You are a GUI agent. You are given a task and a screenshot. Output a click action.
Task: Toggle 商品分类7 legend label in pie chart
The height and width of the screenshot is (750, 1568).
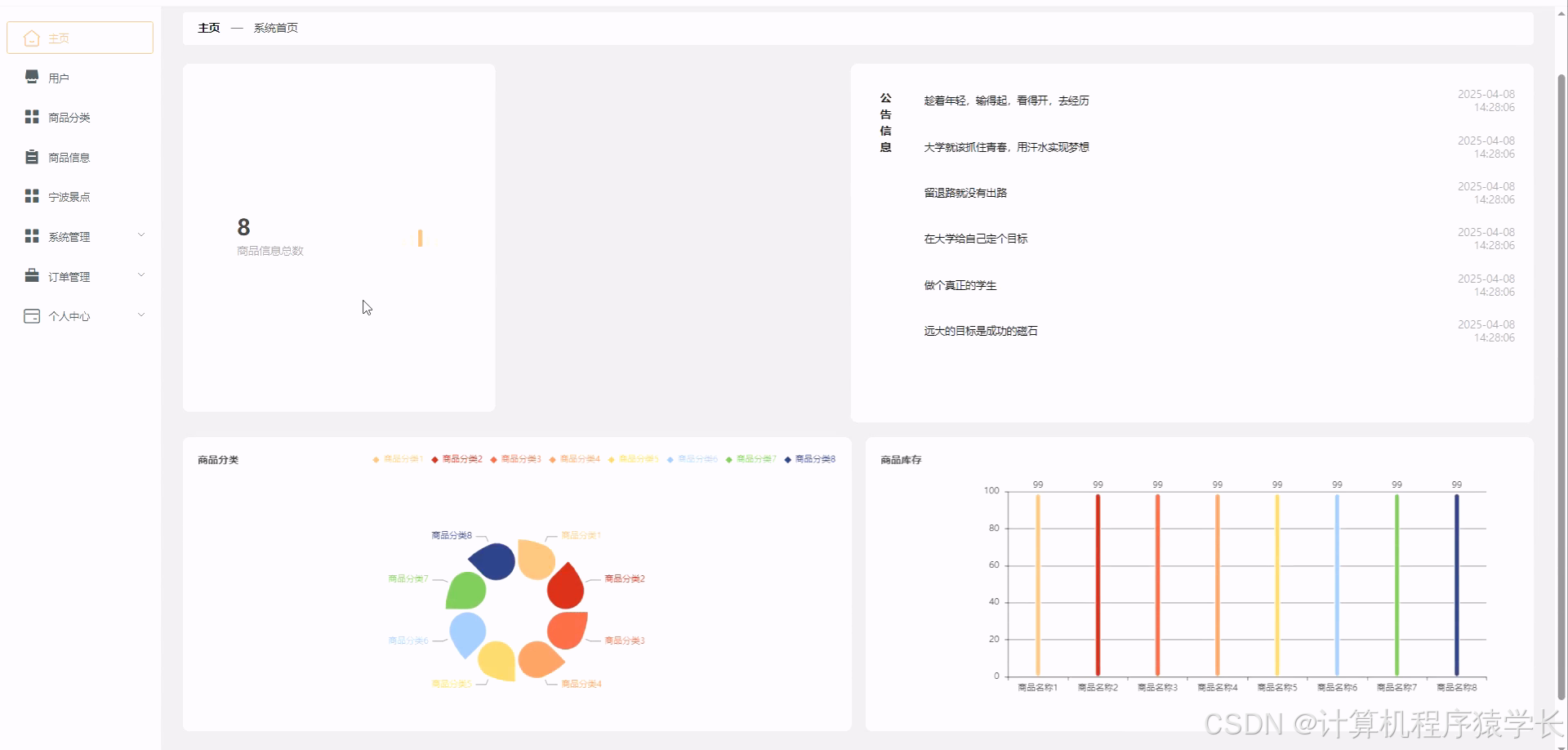756,459
